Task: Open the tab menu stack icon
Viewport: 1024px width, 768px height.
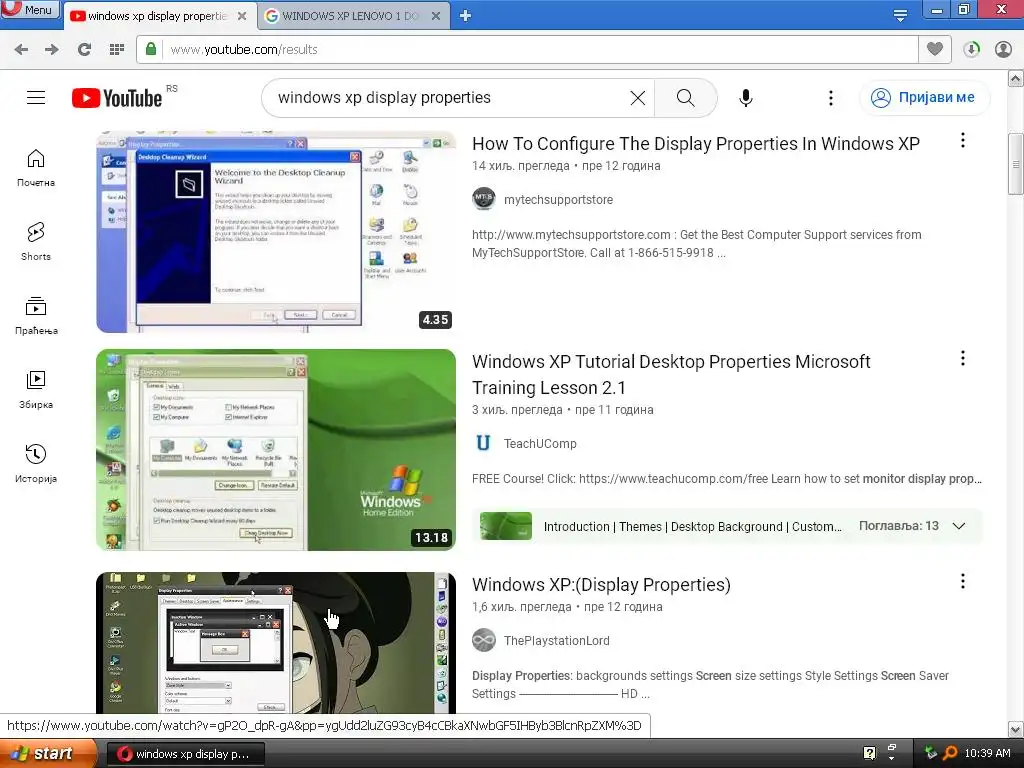Action: point(900,16)
